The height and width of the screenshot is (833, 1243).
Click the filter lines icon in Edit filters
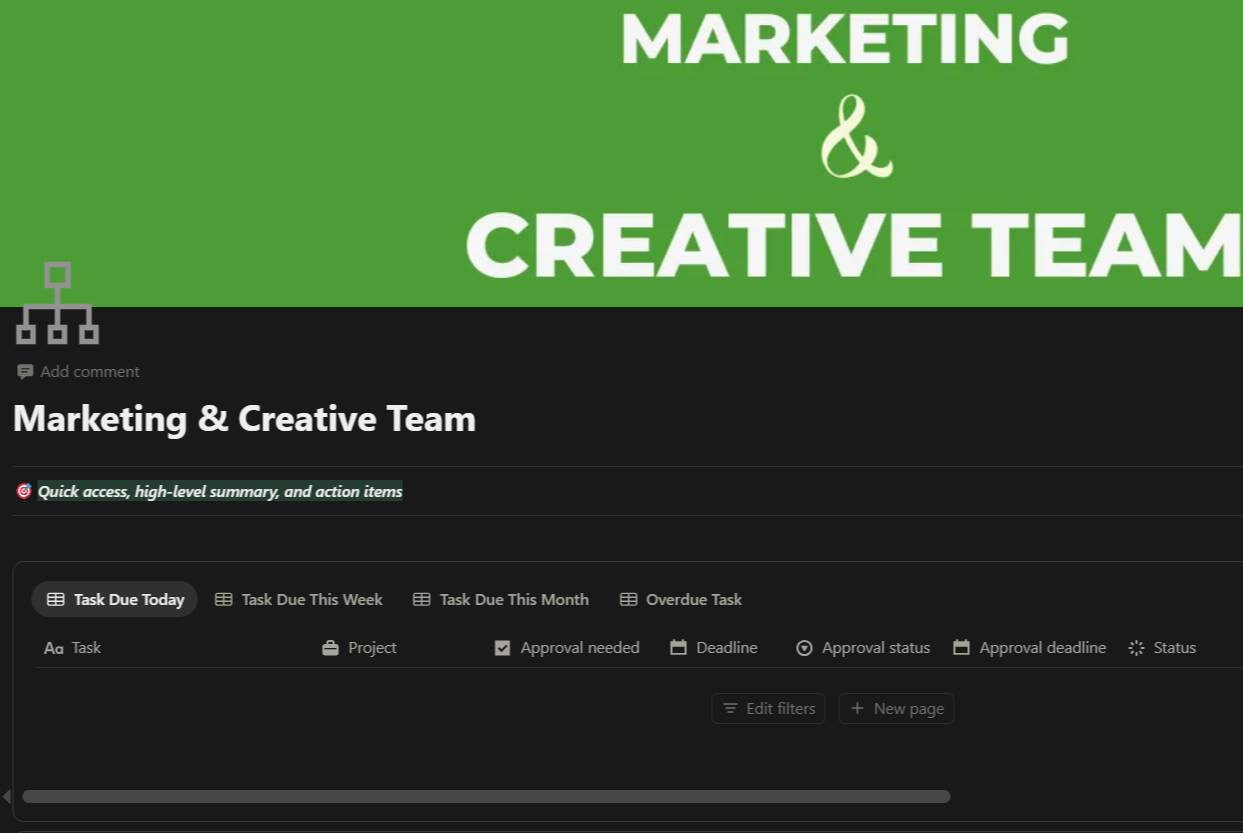[730, 708]
